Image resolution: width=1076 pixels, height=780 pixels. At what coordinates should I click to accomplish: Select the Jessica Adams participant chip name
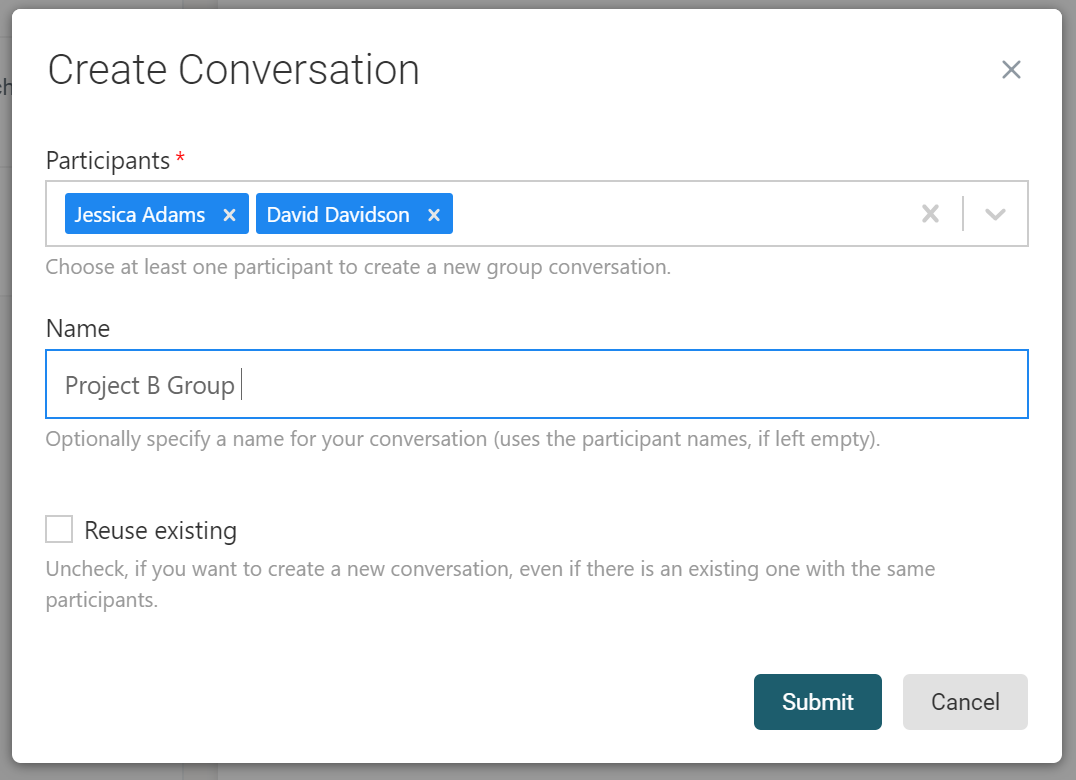pos(140,215)
